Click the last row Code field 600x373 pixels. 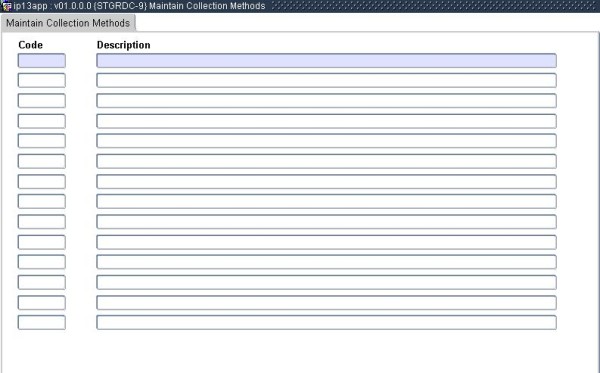pyautogui.click(x=42, y=322)
